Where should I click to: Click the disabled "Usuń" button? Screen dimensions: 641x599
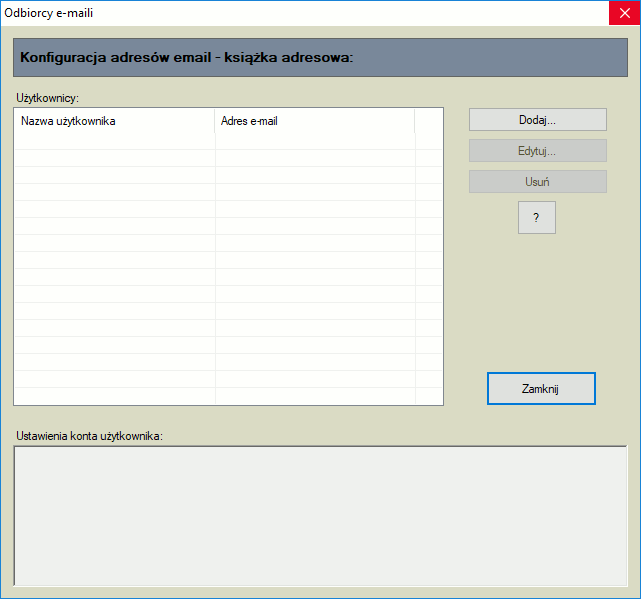pos(537,182)
